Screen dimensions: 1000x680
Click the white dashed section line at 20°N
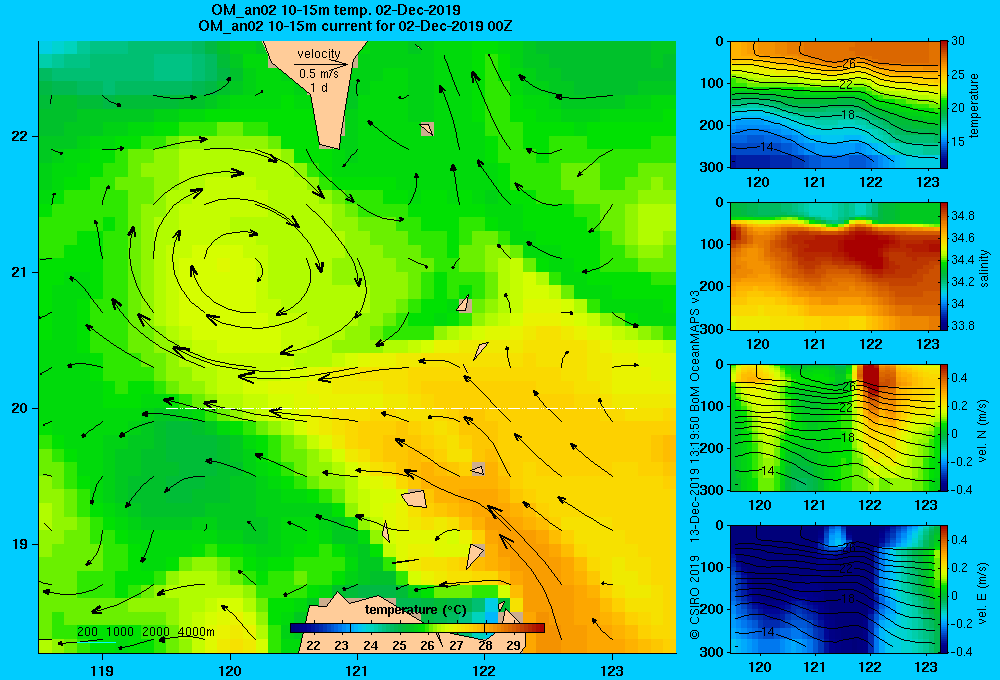tap(401, 408)
